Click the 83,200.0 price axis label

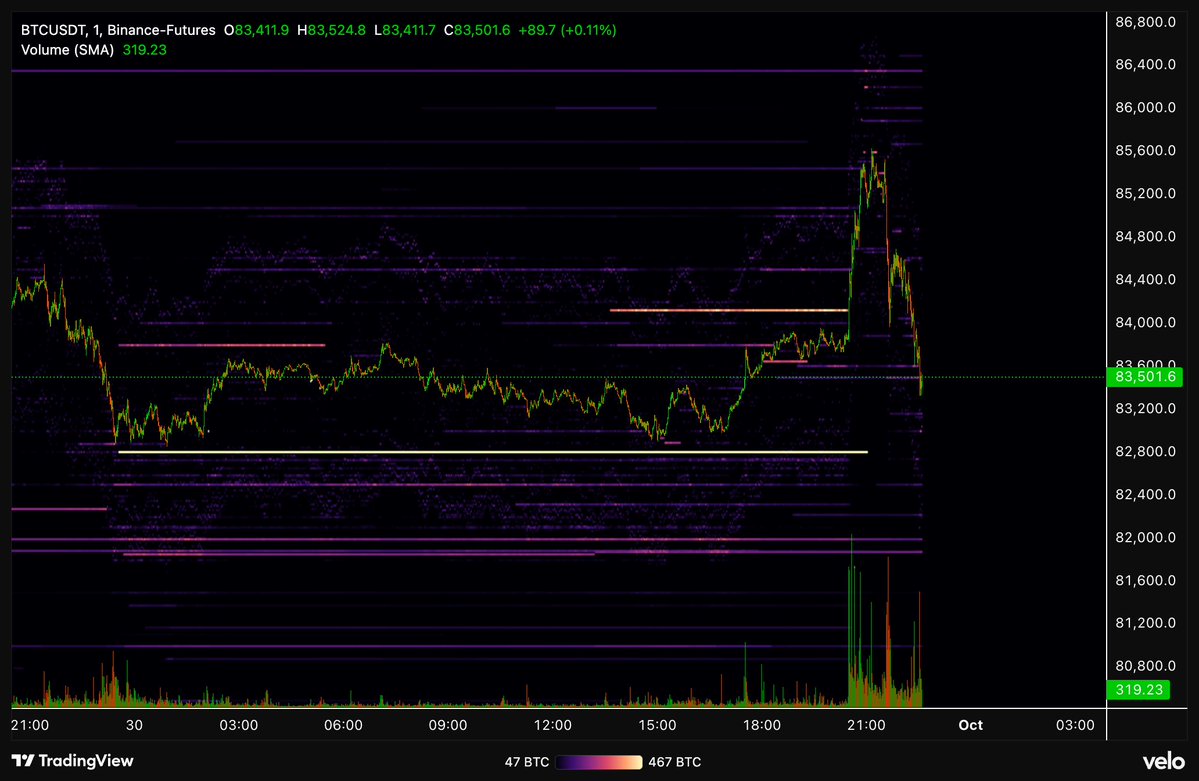pos(1145,408)
